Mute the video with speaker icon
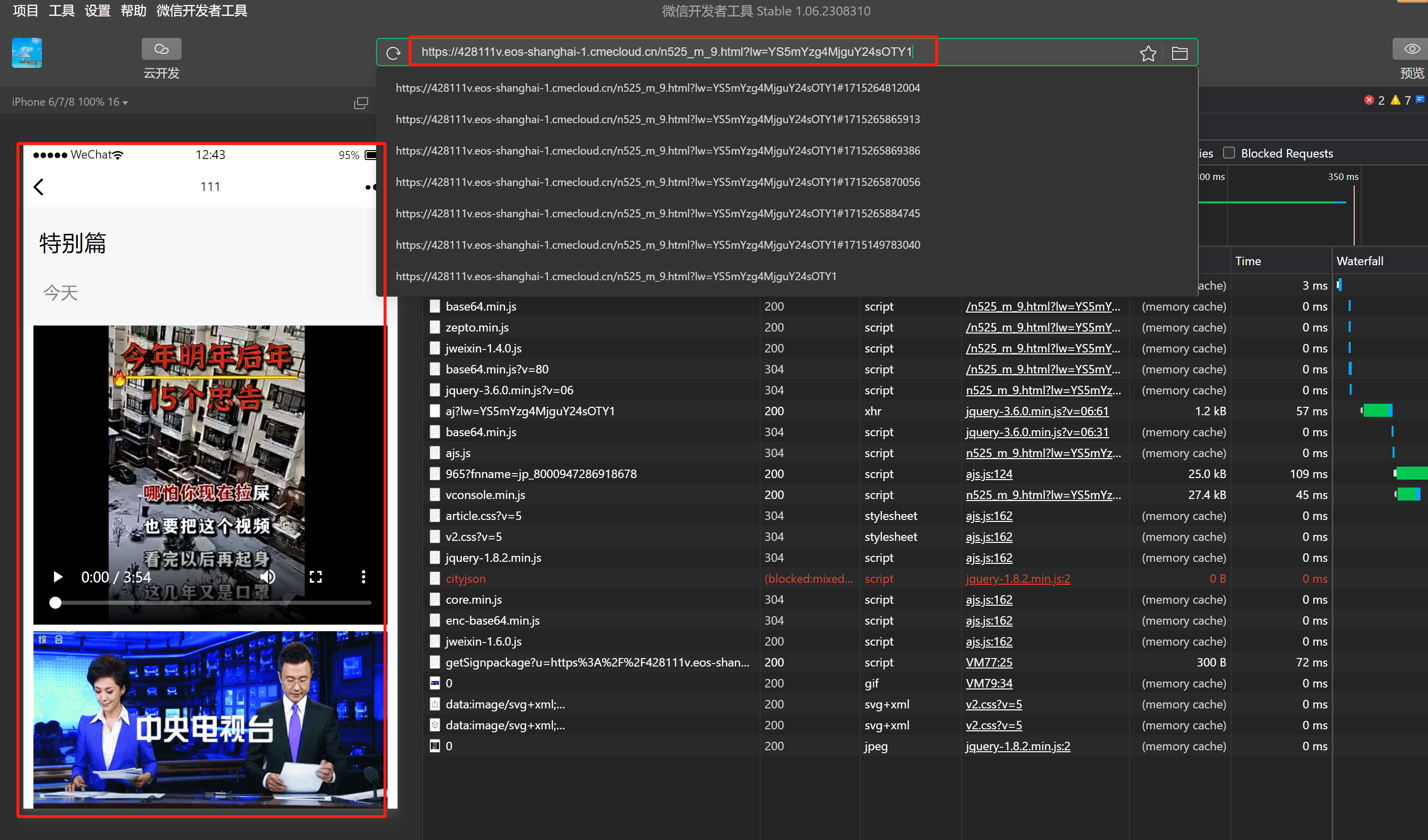Screen dimensions: 1428x840 click(x=267, y=577)
